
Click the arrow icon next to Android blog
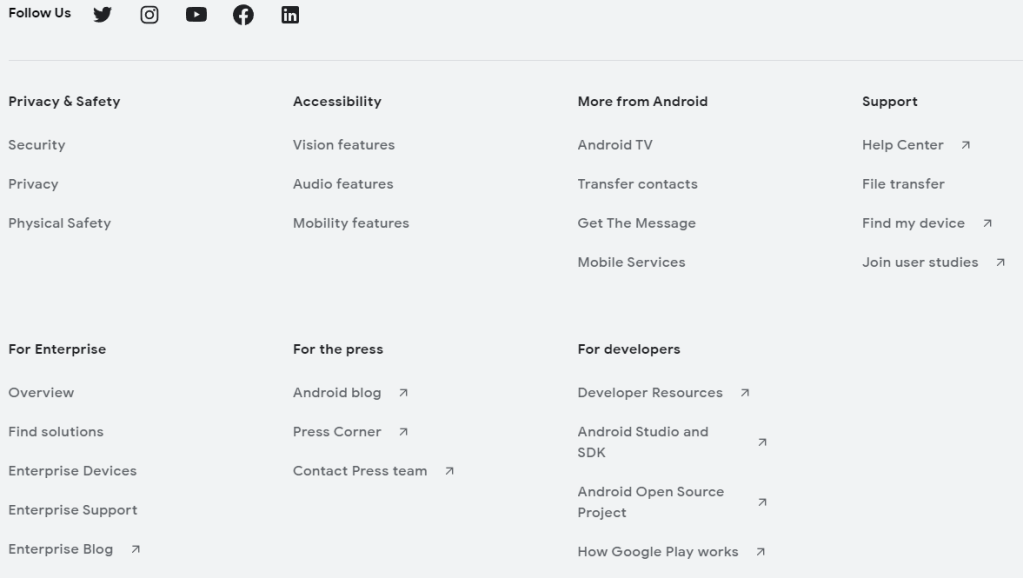tap(404, 393)
